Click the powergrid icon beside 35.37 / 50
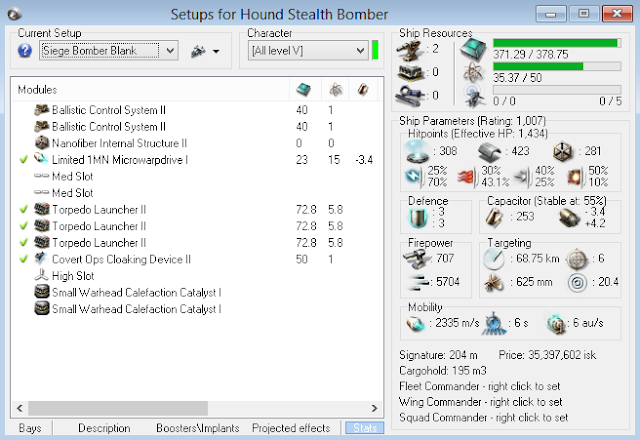 coord(473,73)
